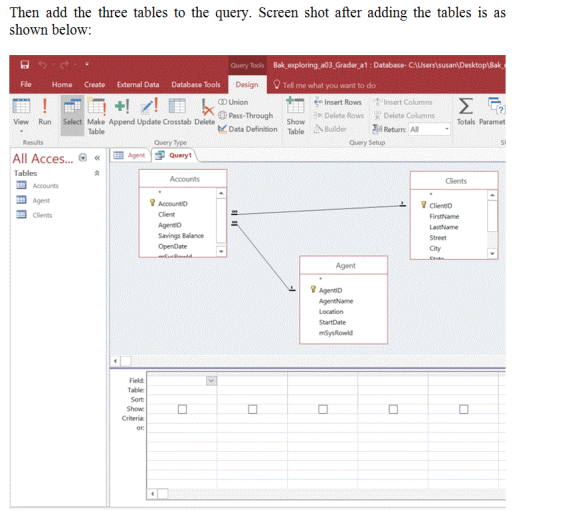This screenshot has height=512, width=580.
Task: Click the Show Table icon
Action: (296, 106)
